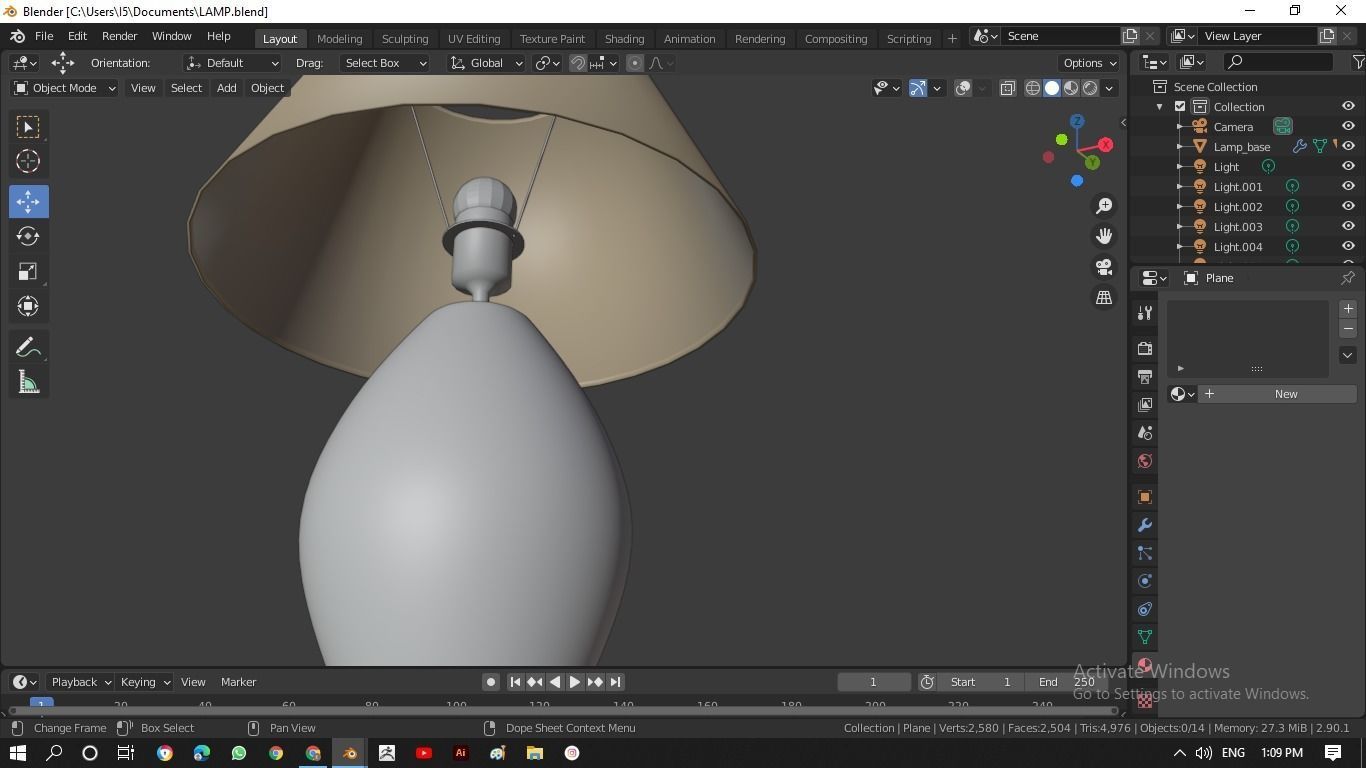Open Playback dropdown in timeline
The height and width of the screenshot is (768, 1366).
[80, 682]
